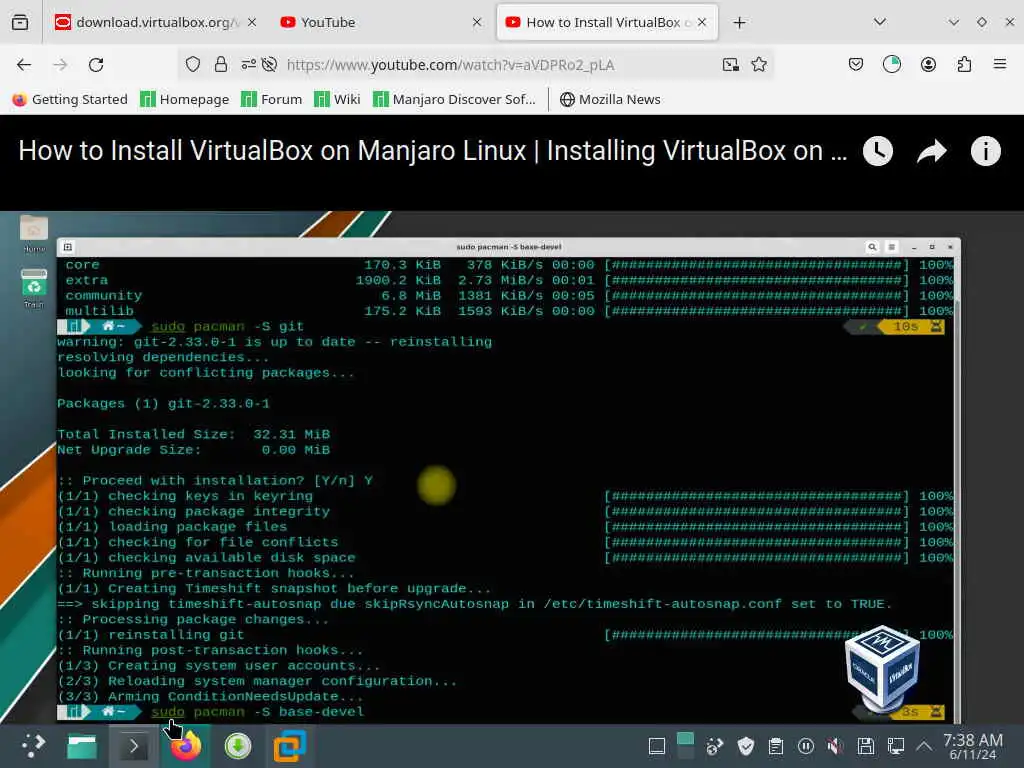Click the video title How to Install VirtualBox

(432, 151)
